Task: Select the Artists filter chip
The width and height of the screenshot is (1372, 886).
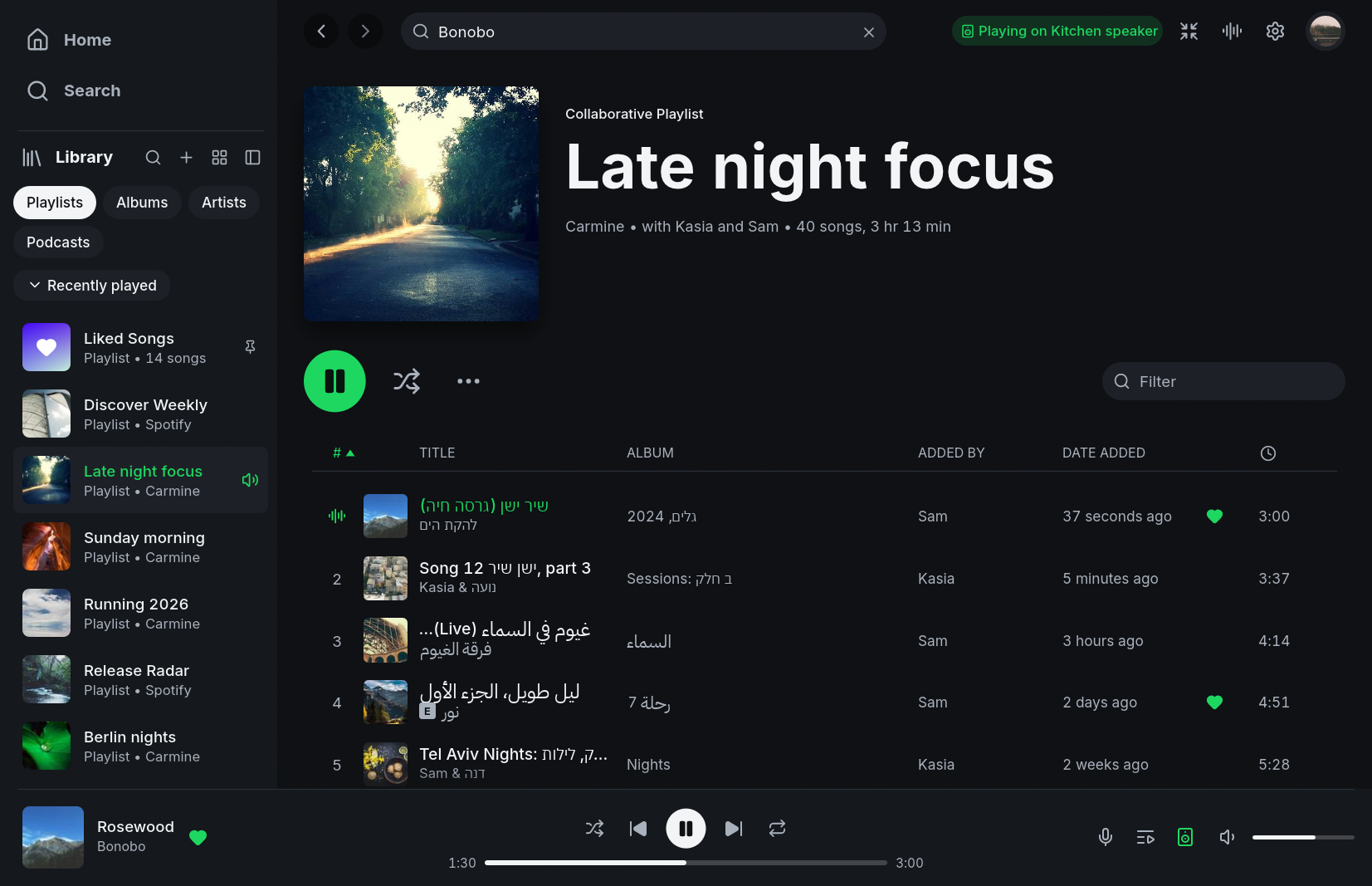Action: pos(224,203)
